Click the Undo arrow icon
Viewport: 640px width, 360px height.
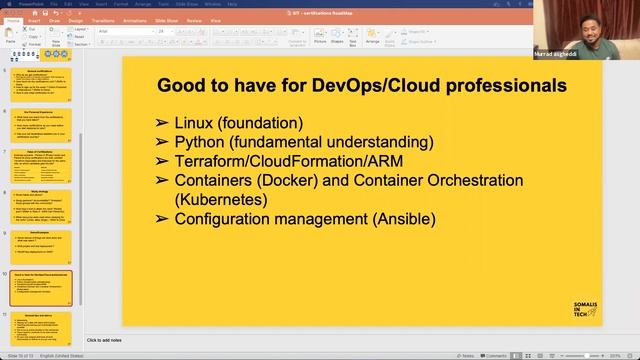(x=56, y=13)
